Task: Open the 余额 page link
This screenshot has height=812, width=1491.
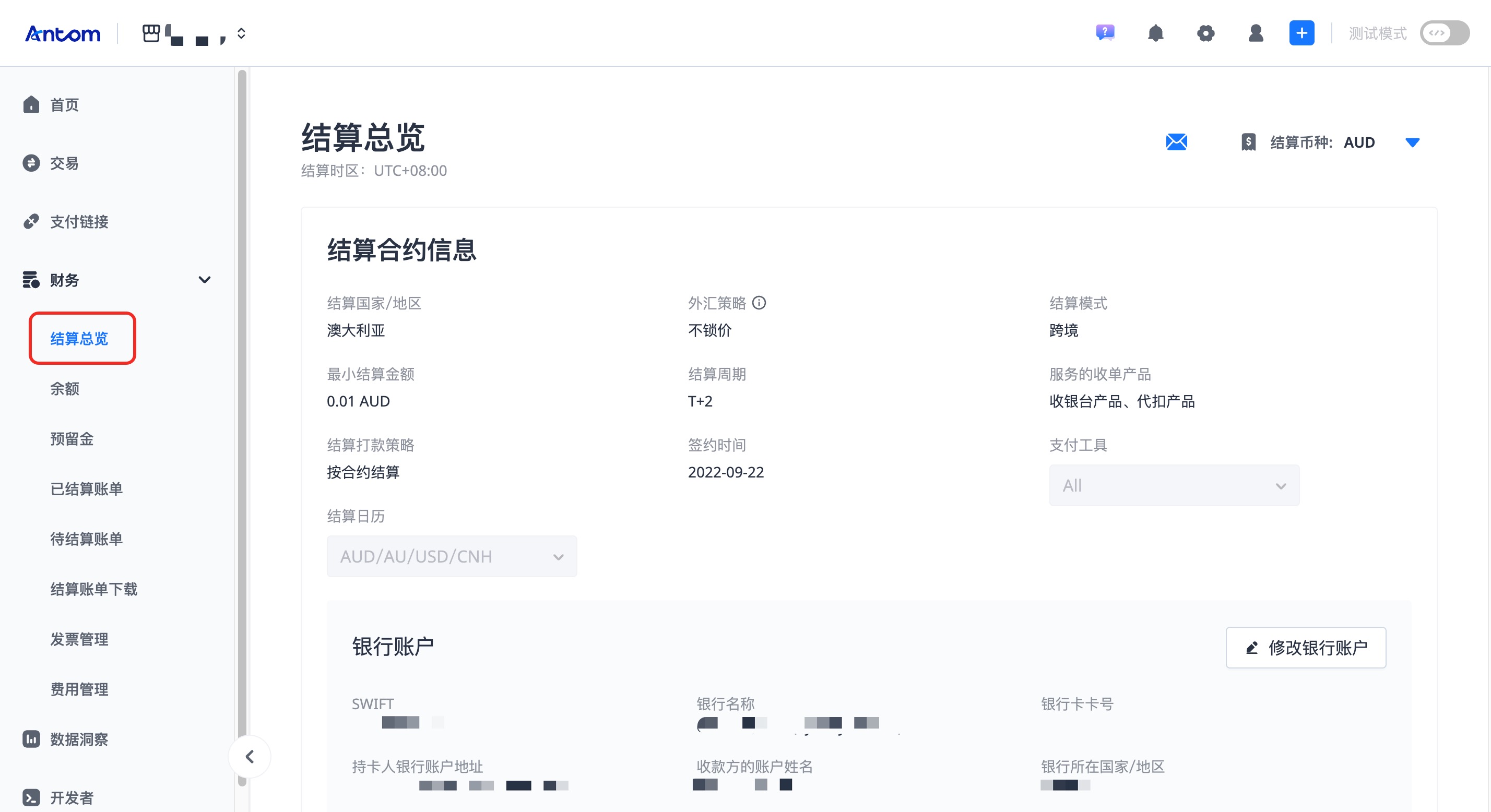Action: tap(65, 388)
